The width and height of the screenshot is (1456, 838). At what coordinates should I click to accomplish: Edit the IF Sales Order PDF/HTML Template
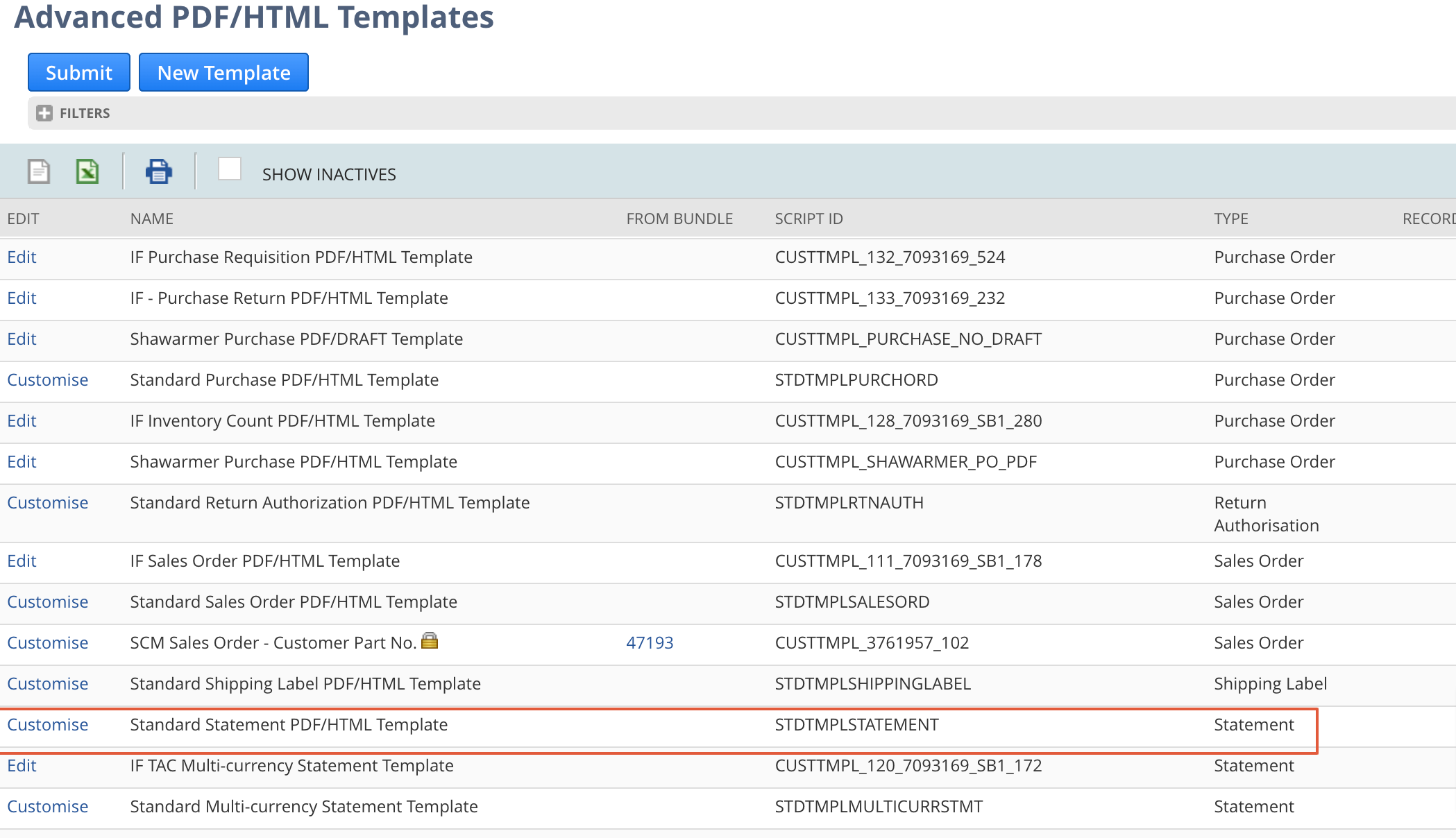tap(22, 561)
